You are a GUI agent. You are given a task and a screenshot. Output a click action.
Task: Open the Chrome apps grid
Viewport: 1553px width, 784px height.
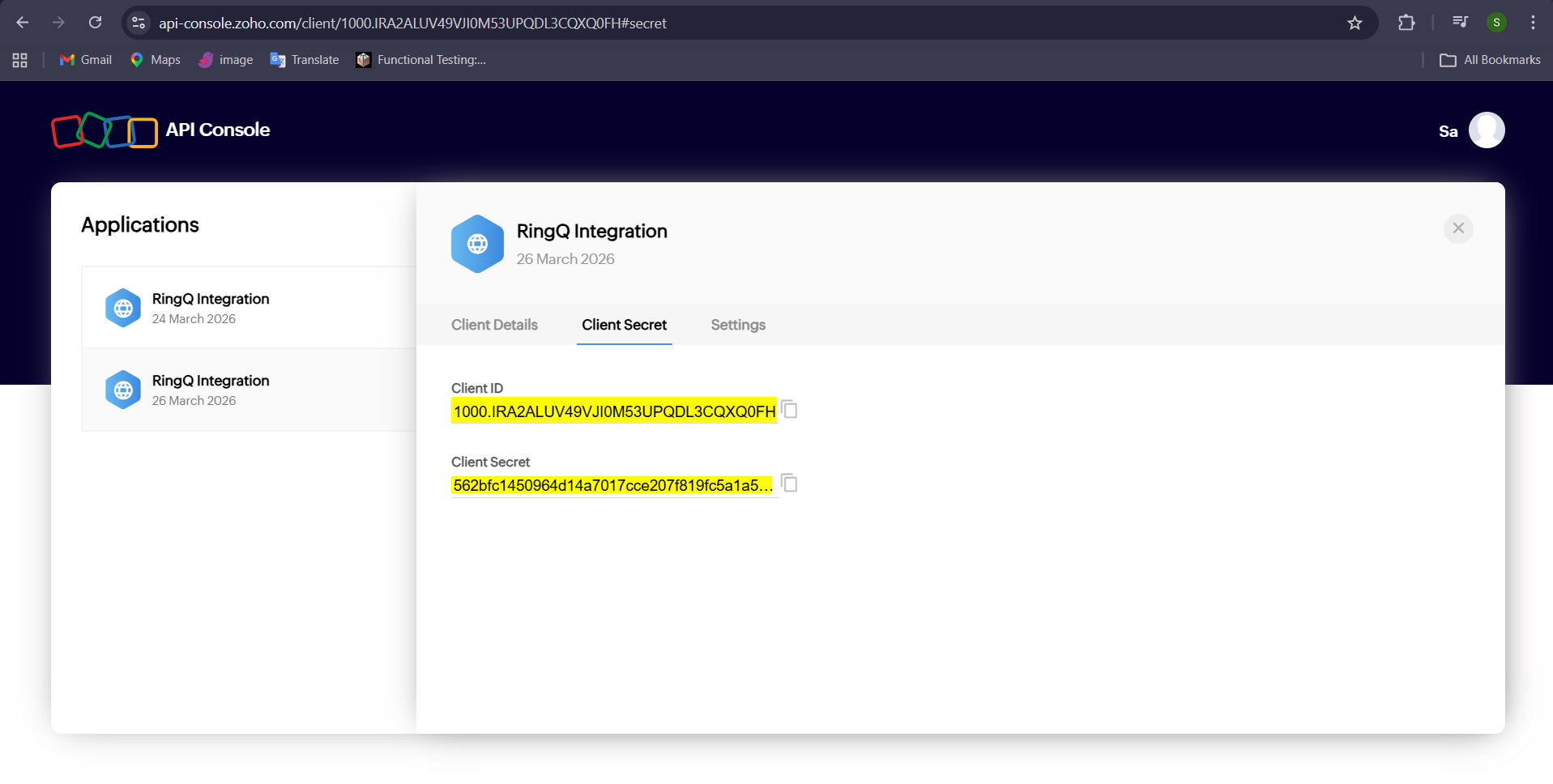coord(20,60)
